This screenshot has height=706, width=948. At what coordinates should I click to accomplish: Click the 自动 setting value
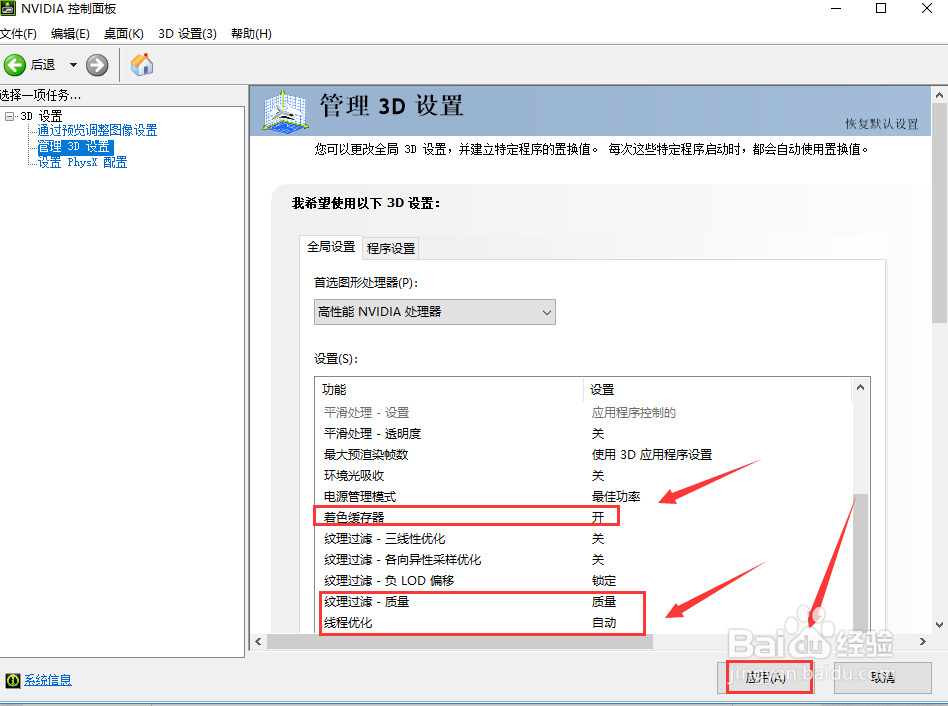pos(603,623)
